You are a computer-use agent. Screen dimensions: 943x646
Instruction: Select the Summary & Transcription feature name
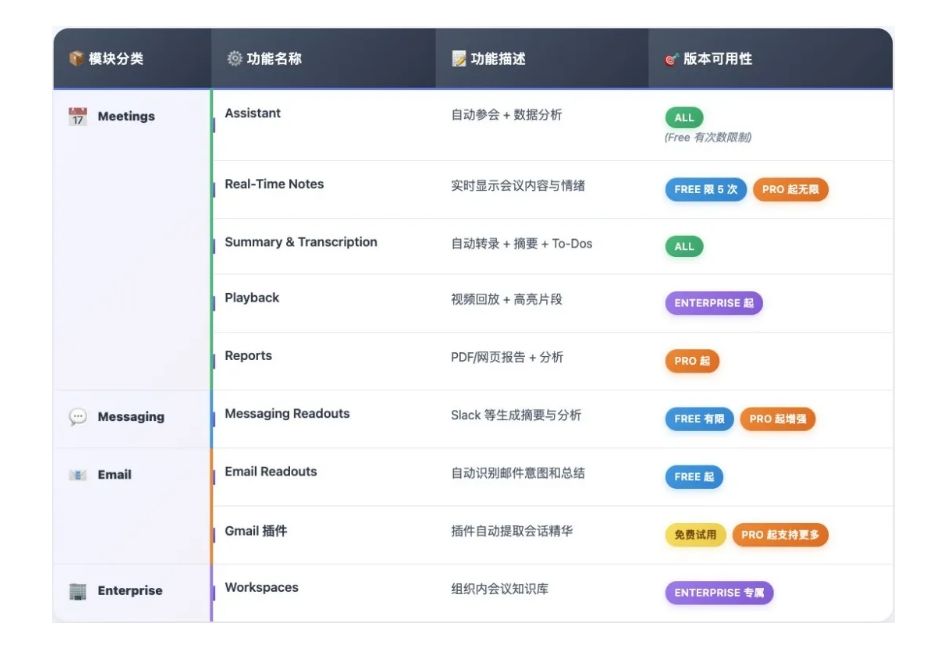tap(301, 242)
